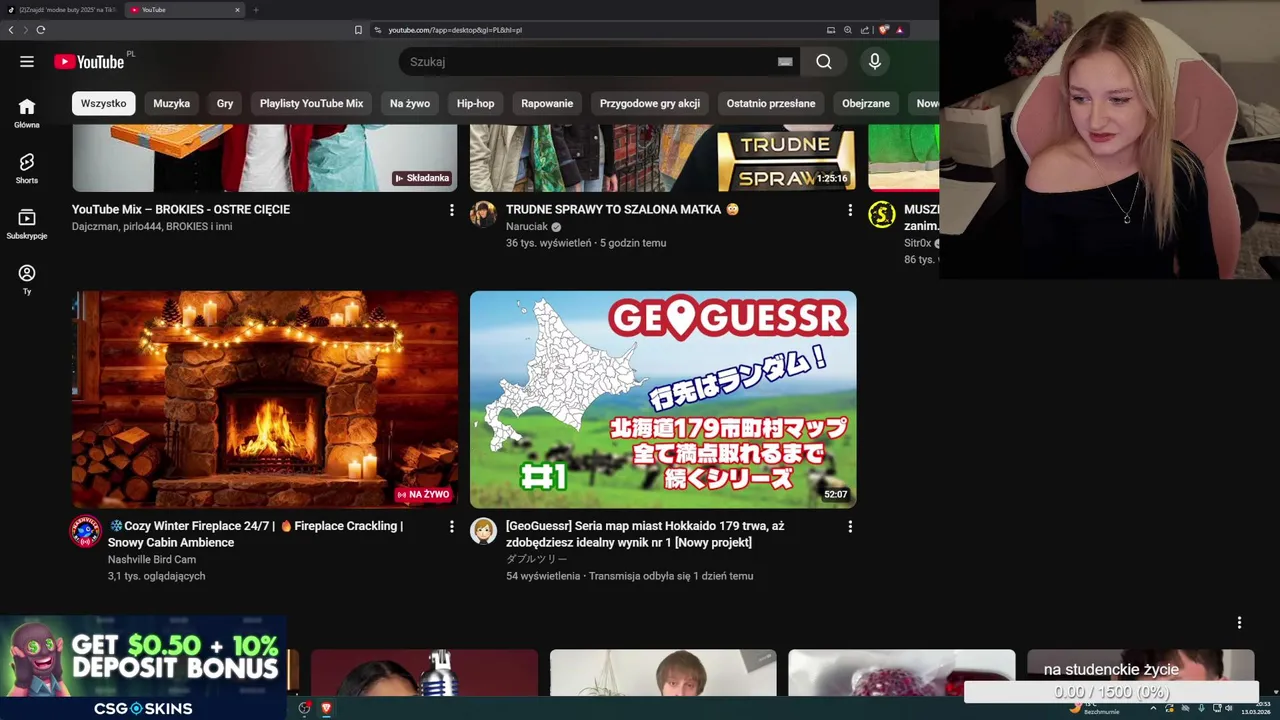Reload the YouTube page
The image size is (1280, 720).
[x=40, y=30]
